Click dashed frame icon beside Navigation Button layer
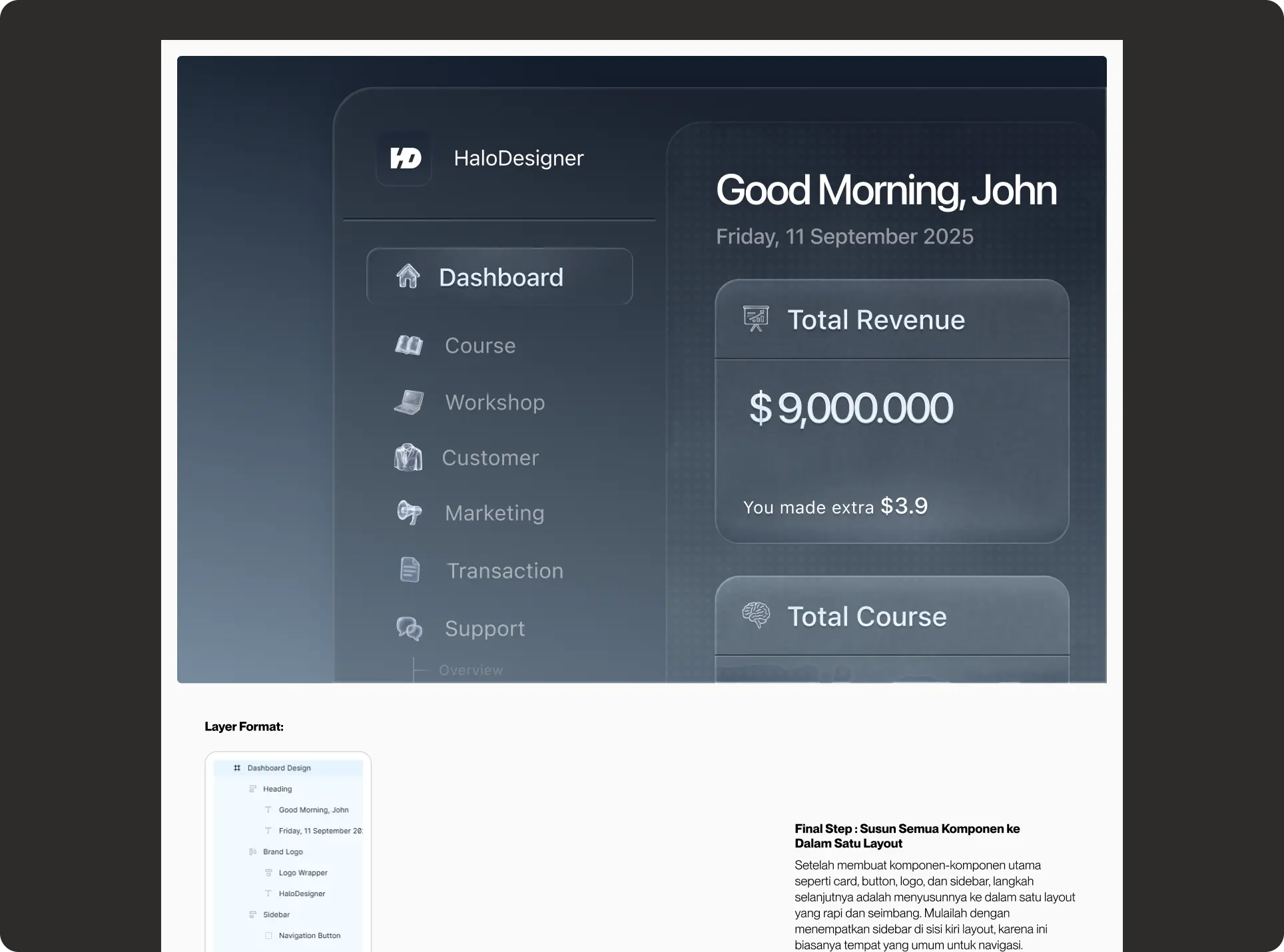The height and width of the screenshot is (952, 1284). [x=268, y=935]
